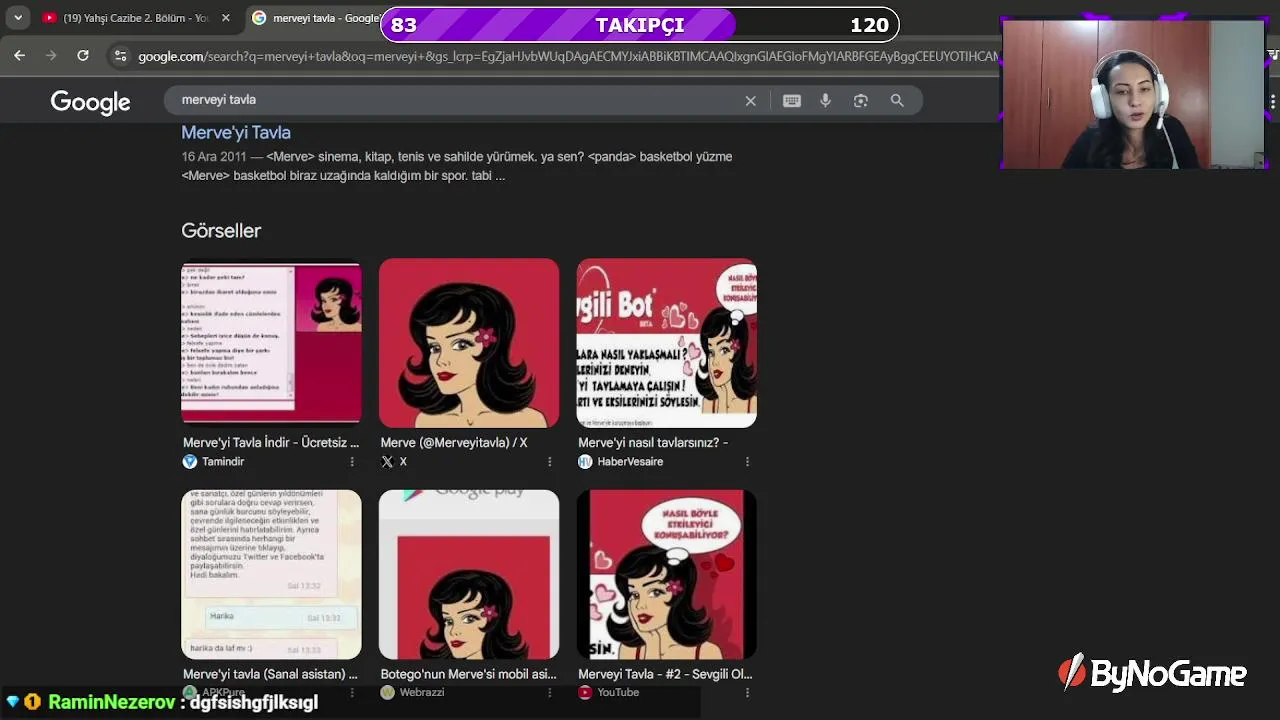Viewport: 1280px width, 720px height.
Task: Click the X source logo icon
Action: point(387,462)
